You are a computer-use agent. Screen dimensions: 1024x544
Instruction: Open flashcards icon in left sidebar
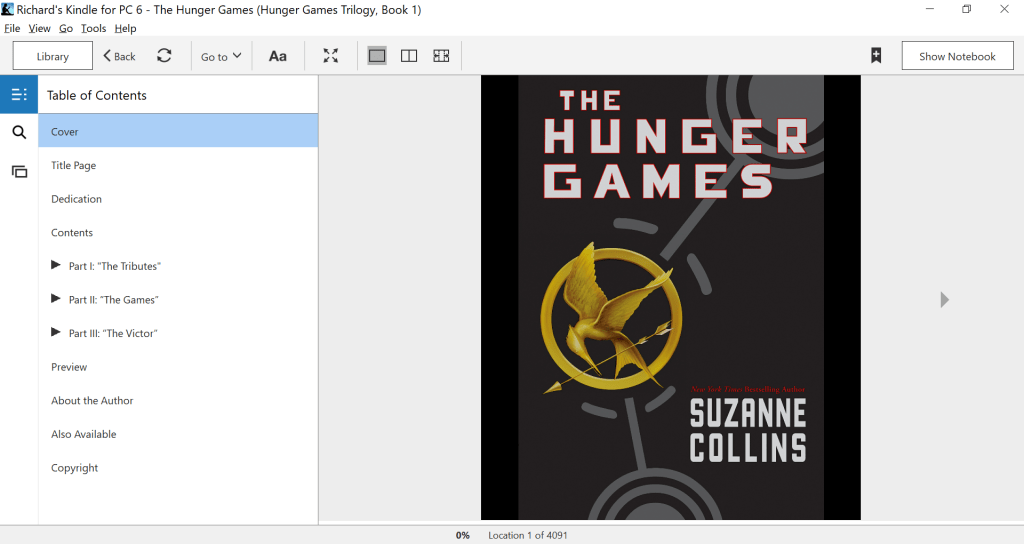coord(19,171)
